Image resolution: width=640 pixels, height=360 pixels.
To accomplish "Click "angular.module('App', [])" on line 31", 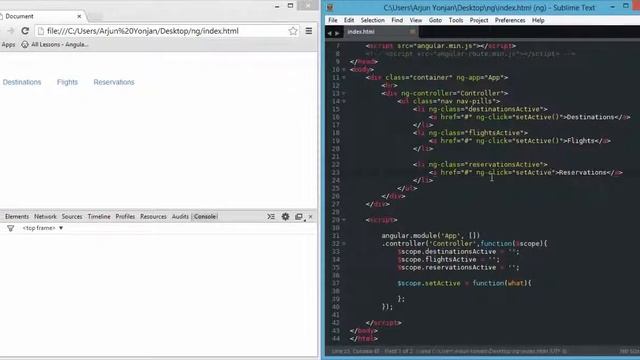I will click(431, 236).
